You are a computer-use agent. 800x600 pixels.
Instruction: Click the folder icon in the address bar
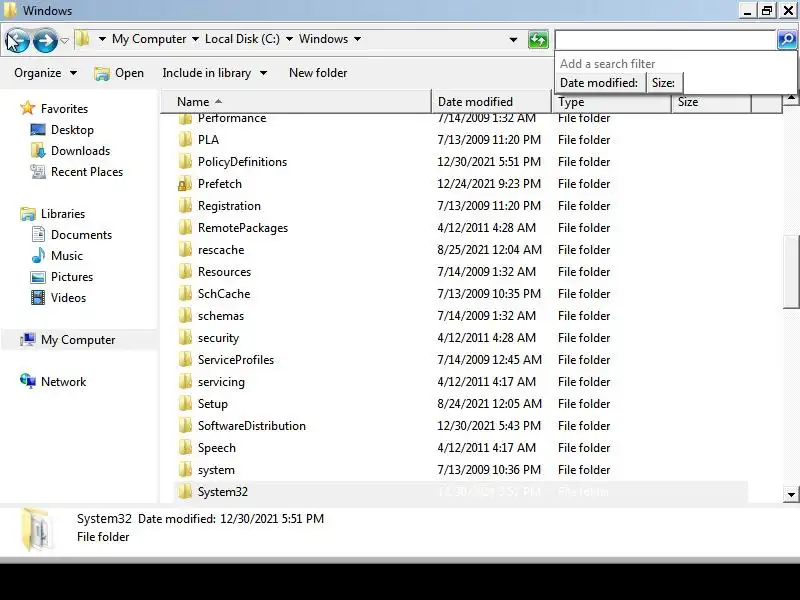pos(83,39)
